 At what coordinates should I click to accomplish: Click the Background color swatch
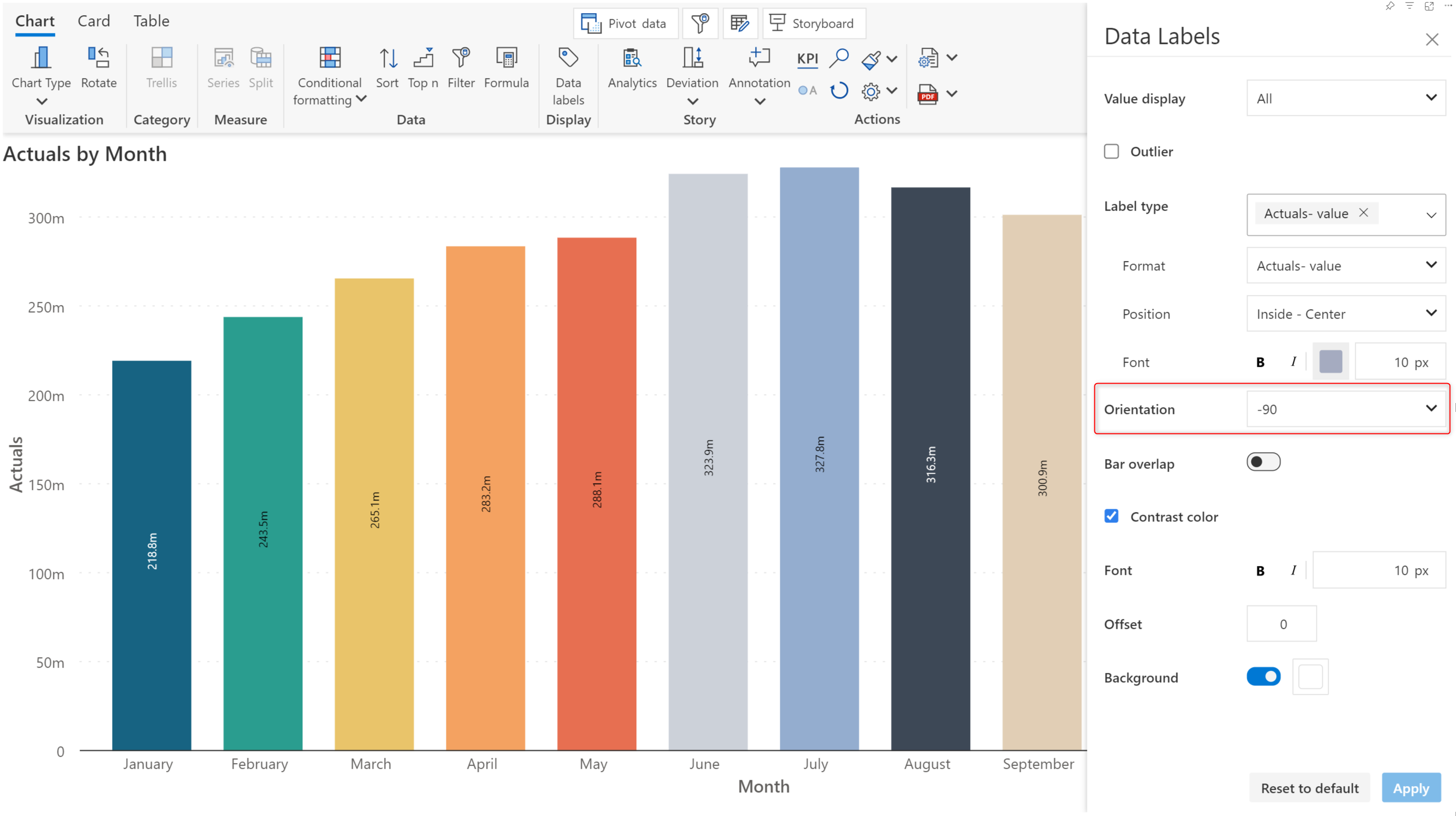point(1310,677)
